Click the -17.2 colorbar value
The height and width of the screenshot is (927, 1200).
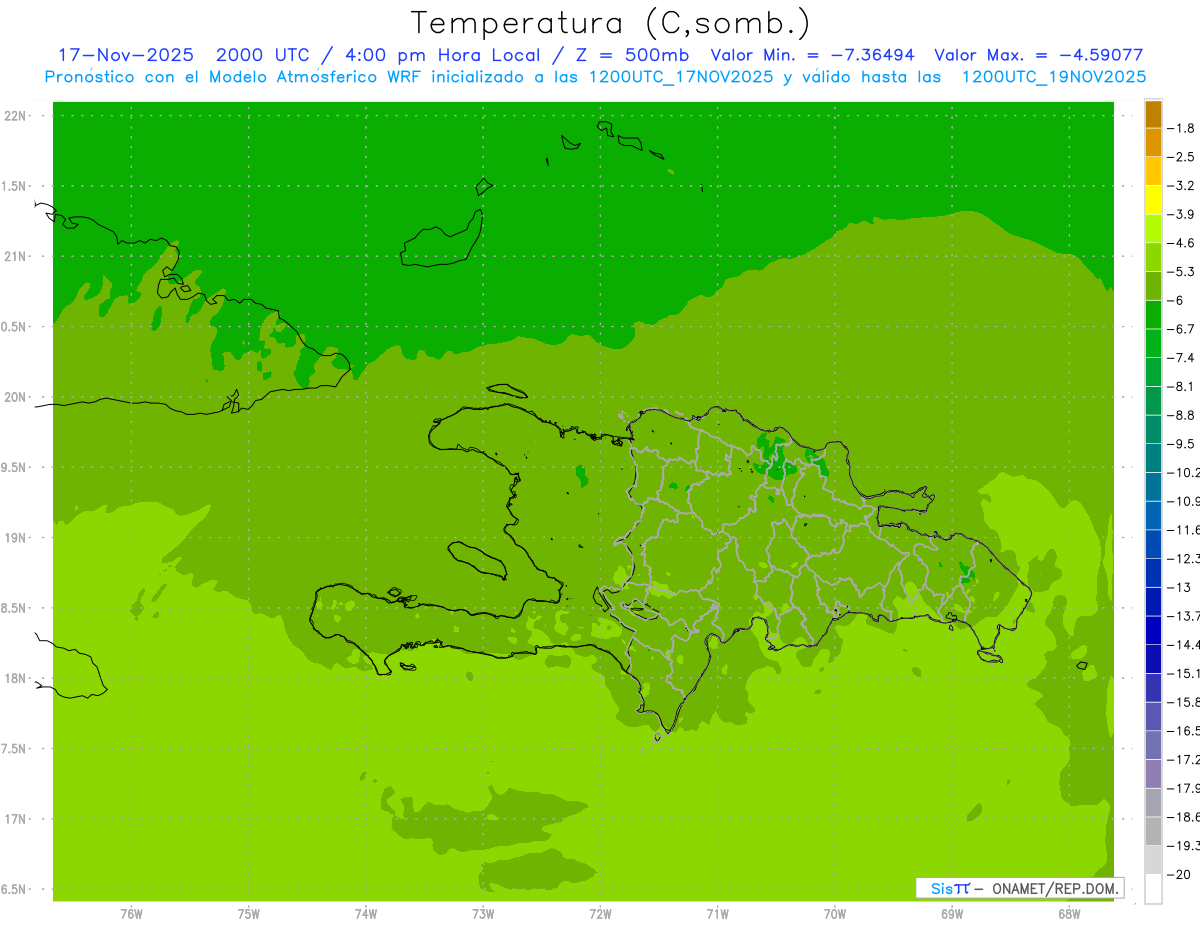click(1184, 759)
